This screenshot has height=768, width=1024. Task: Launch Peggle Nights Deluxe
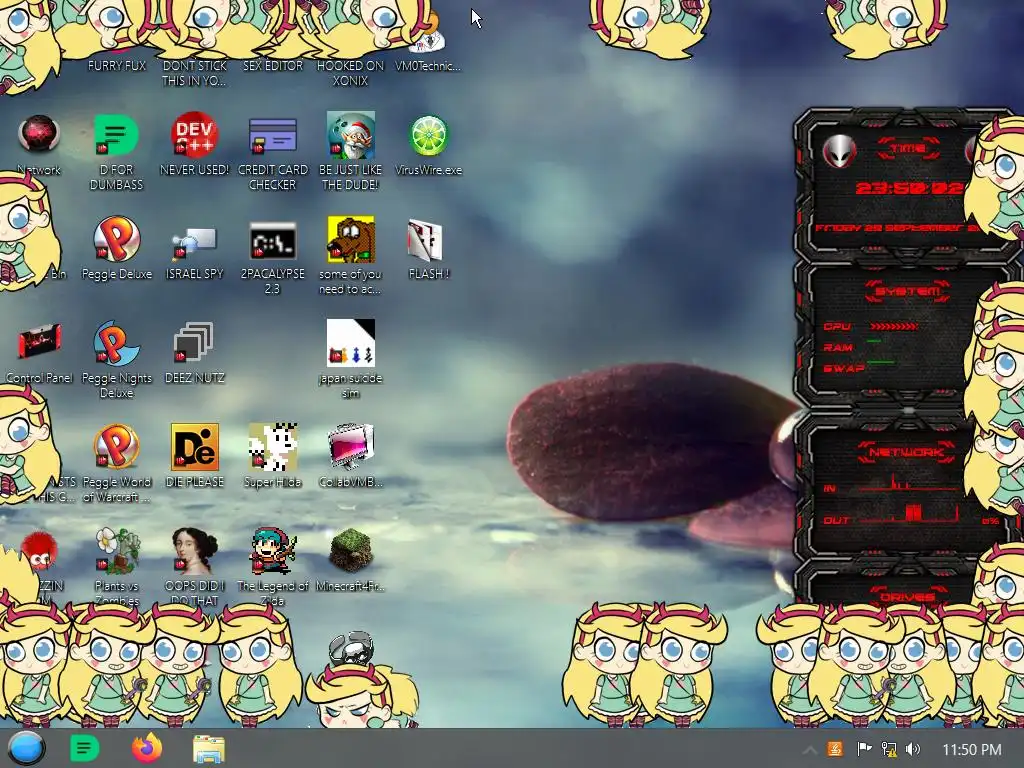(116, 343)
